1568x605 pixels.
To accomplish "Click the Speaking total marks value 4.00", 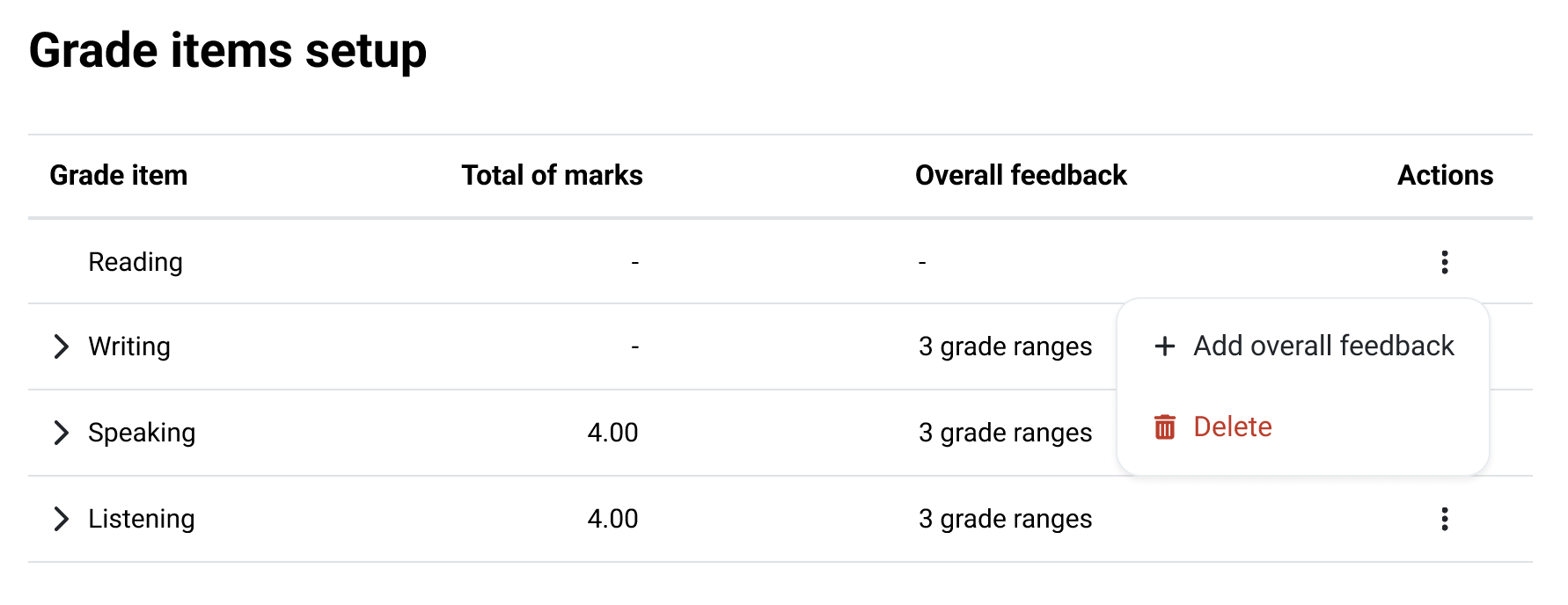I will point(612,433).
